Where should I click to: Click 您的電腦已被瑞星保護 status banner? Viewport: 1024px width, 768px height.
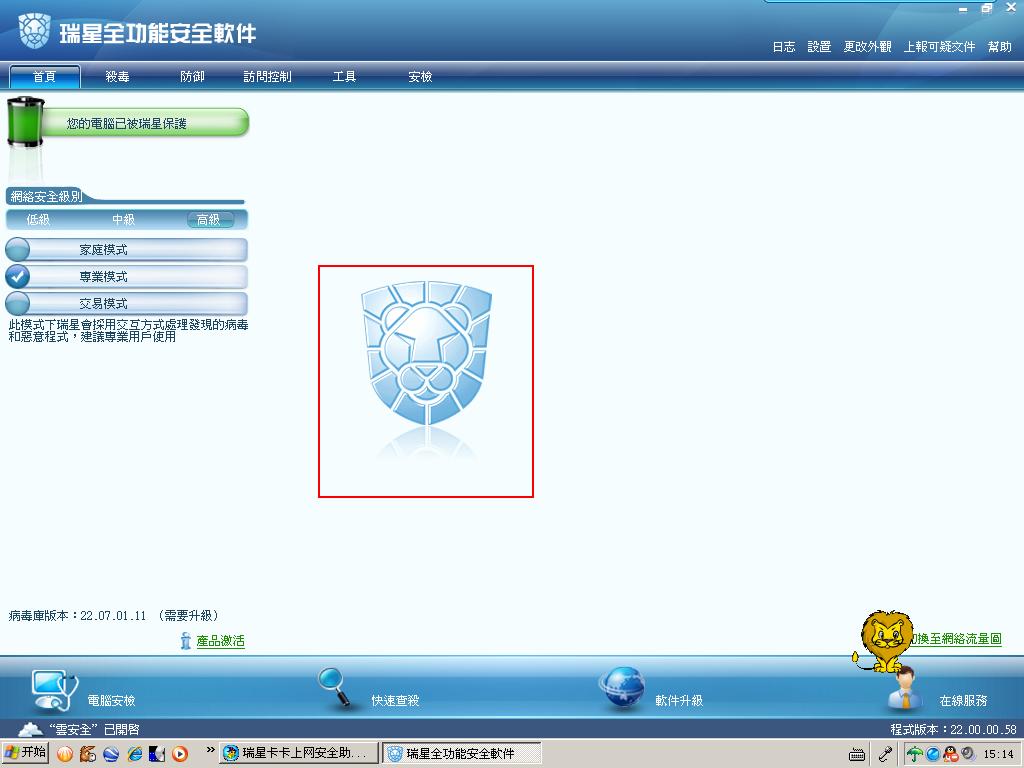[144, 123]
